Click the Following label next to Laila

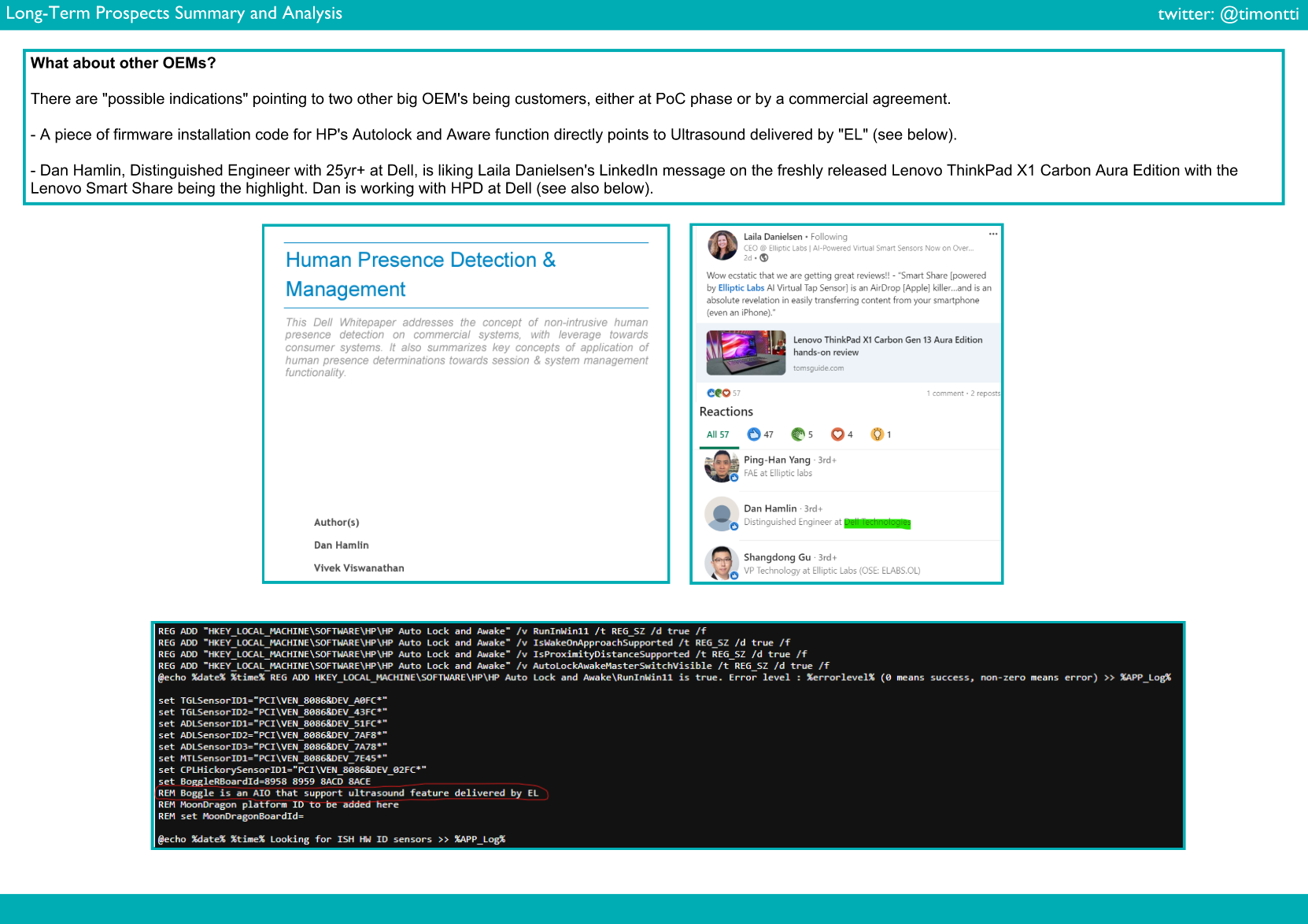click(829, 237)
